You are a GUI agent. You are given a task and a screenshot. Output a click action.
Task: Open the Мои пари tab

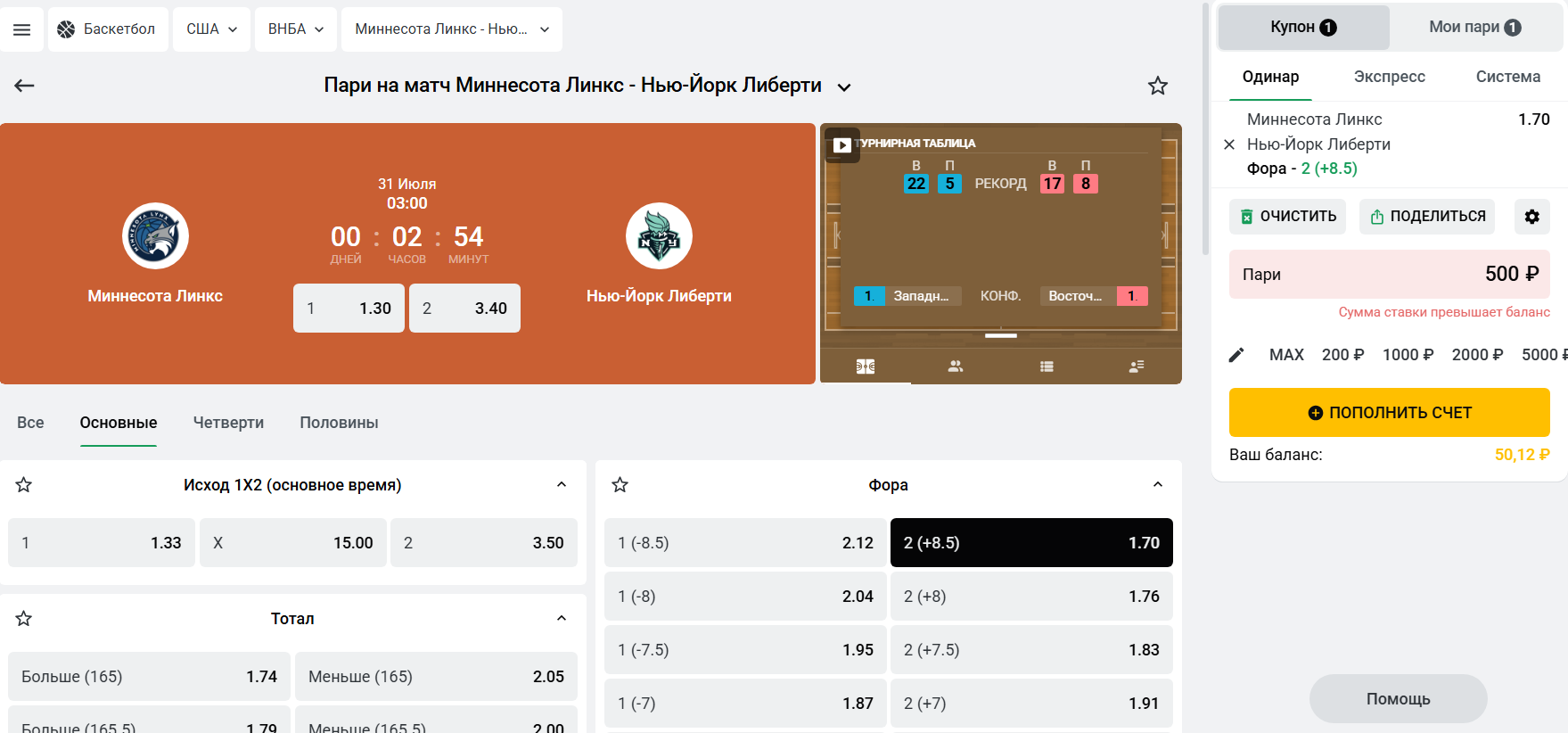1474,28
